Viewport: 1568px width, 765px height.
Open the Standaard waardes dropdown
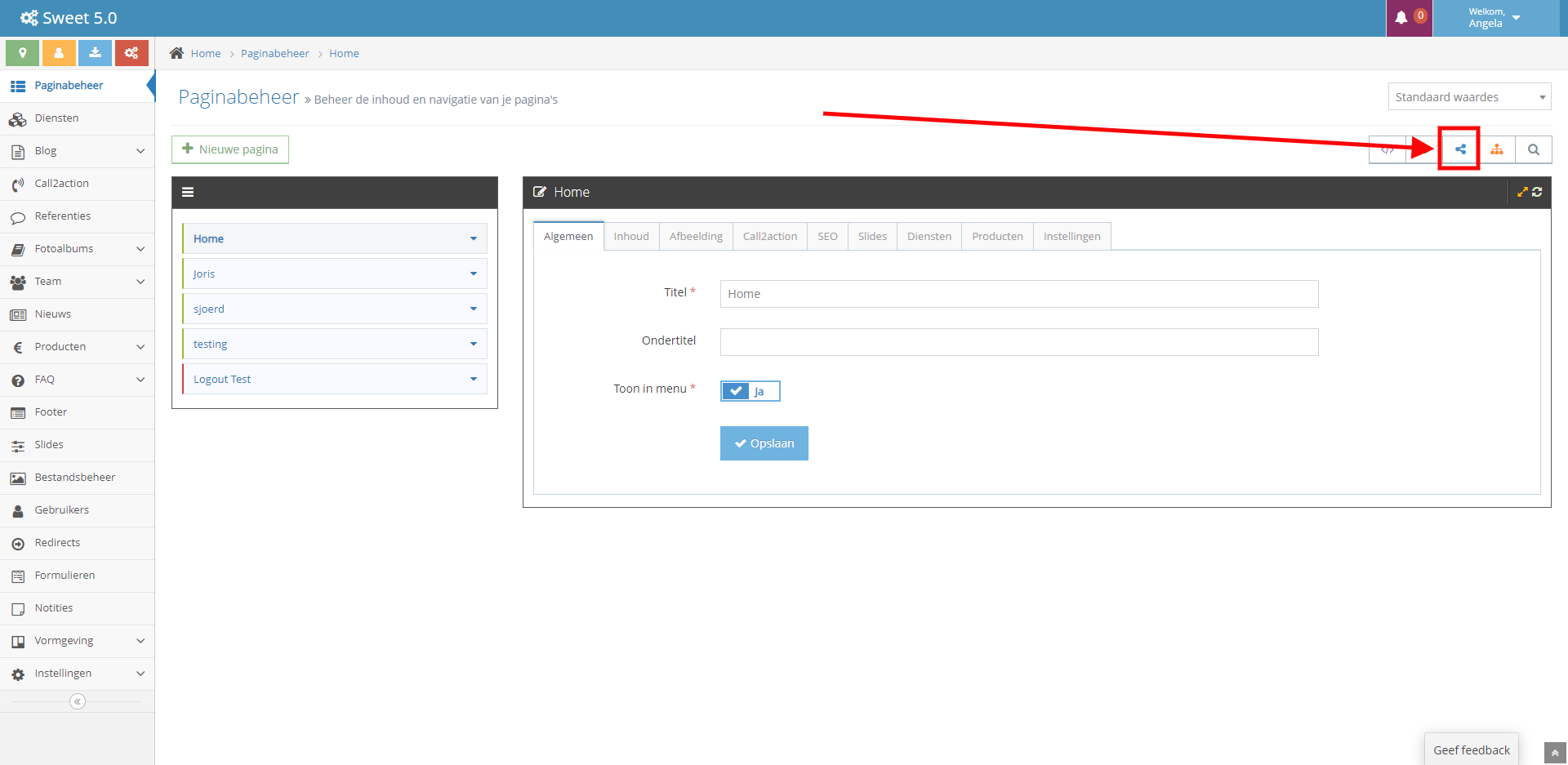pyautogui.click(x=1469, y=97)
